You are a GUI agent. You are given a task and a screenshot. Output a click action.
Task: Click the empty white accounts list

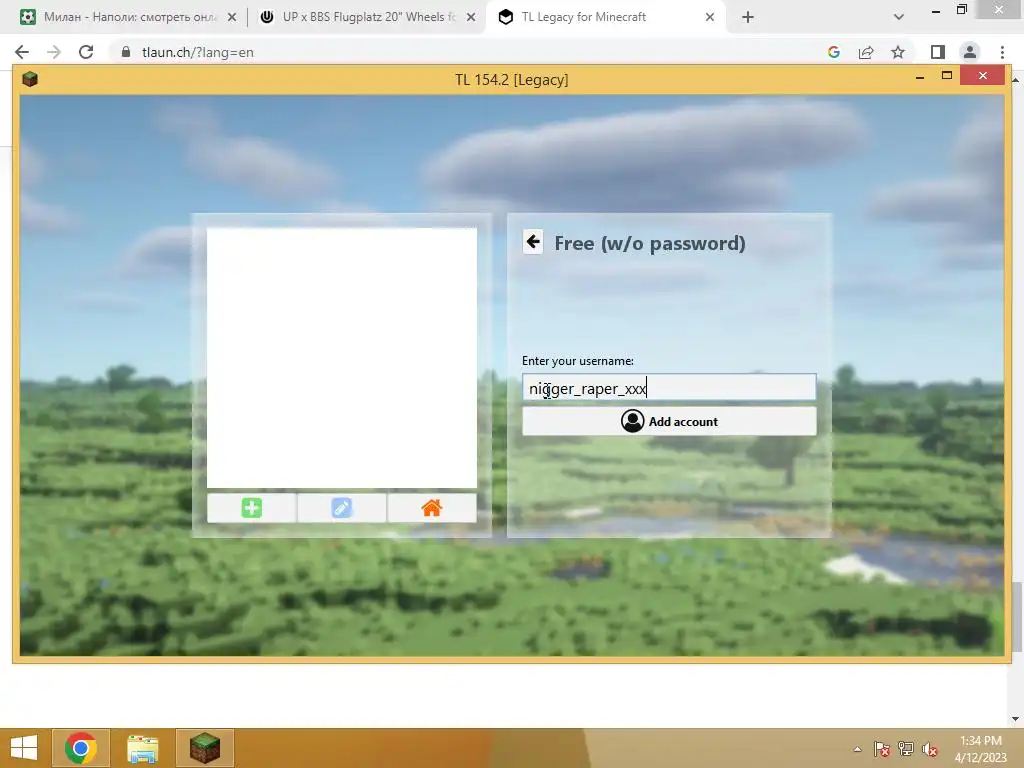[x=342, y=358]
